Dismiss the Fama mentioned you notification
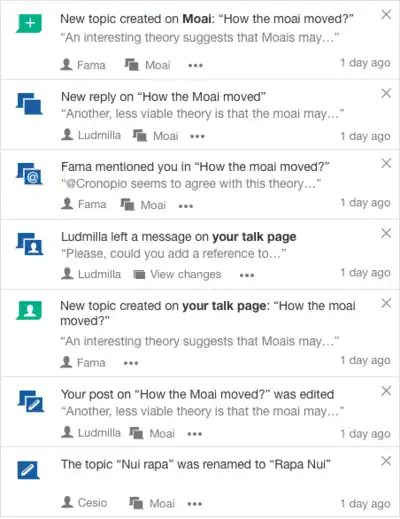 click(x=386, y=163)
